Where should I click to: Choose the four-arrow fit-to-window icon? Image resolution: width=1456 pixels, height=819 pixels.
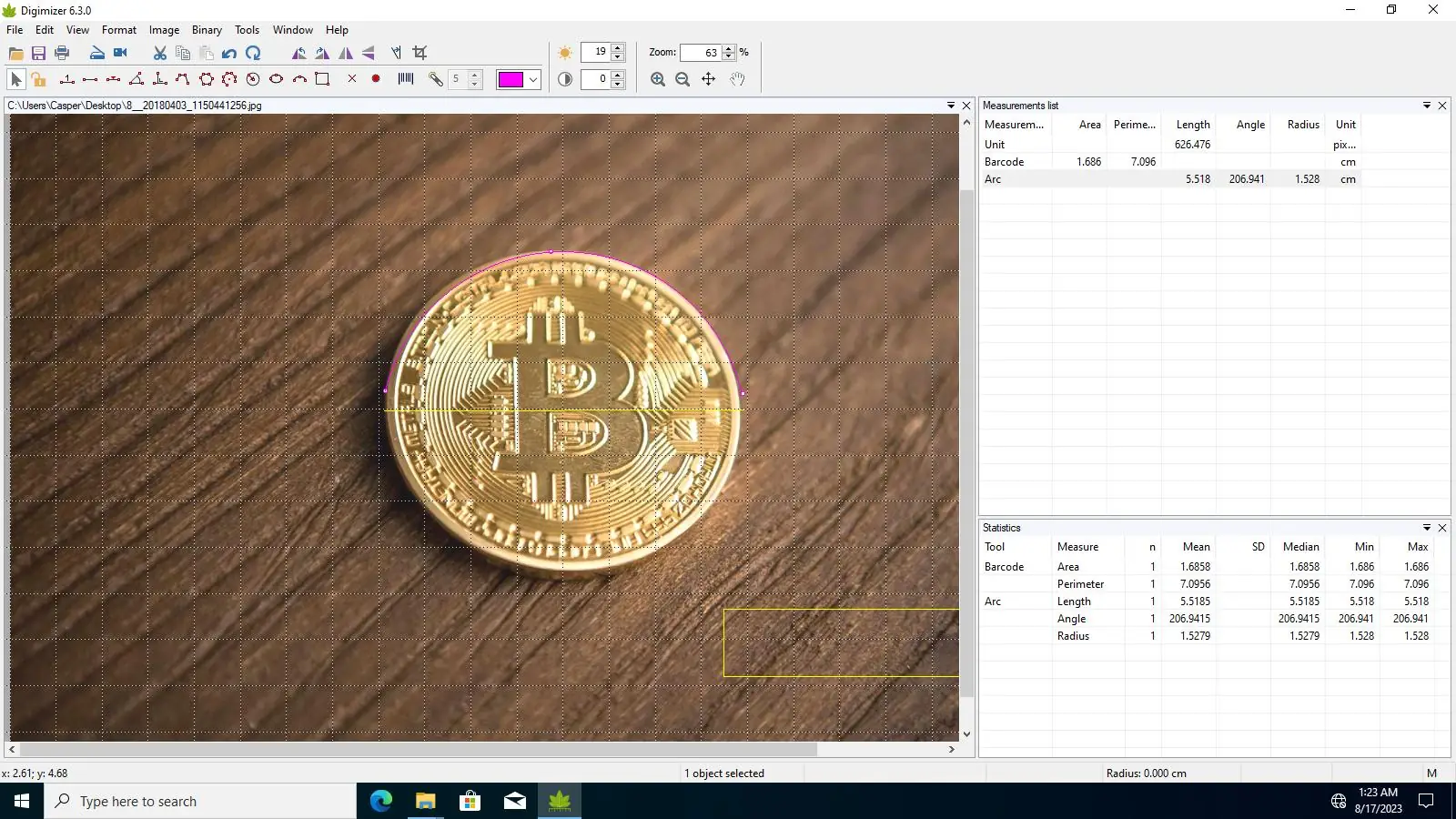click(x=708, y=79)
